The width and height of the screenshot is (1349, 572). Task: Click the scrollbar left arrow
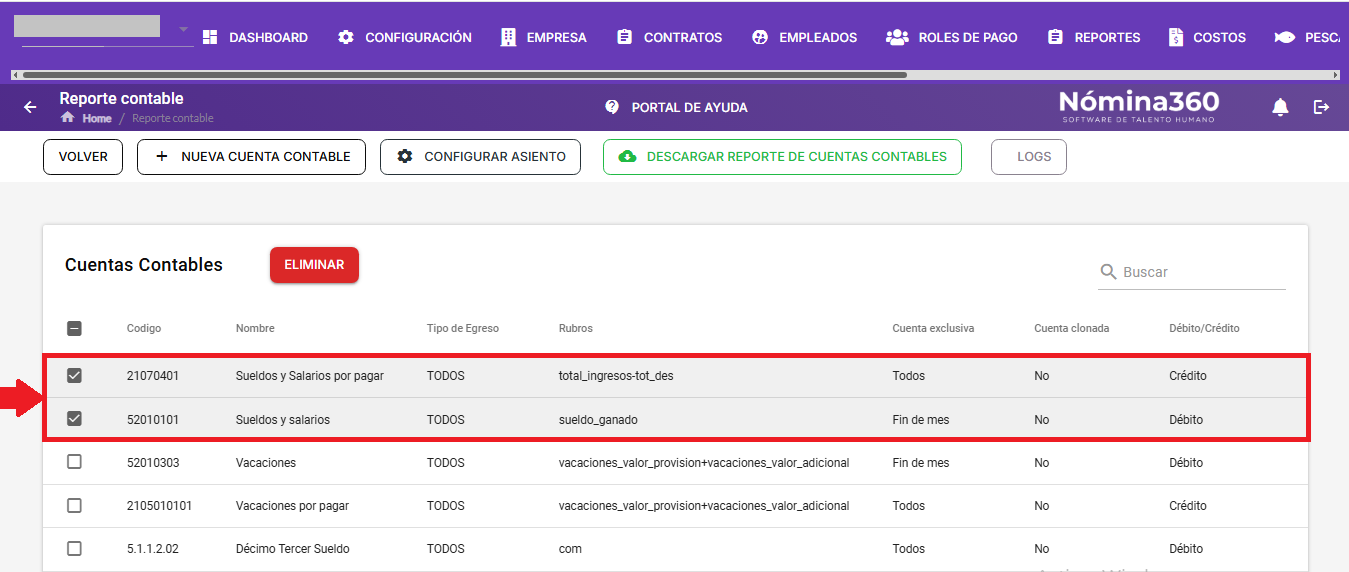point(14,75)
